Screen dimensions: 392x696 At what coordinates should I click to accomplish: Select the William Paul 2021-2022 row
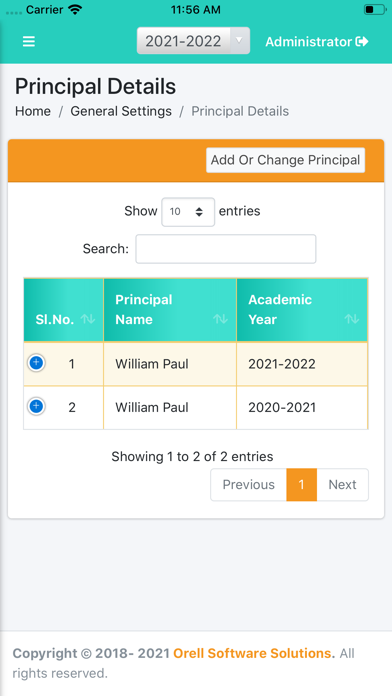(x=196, y=364)
